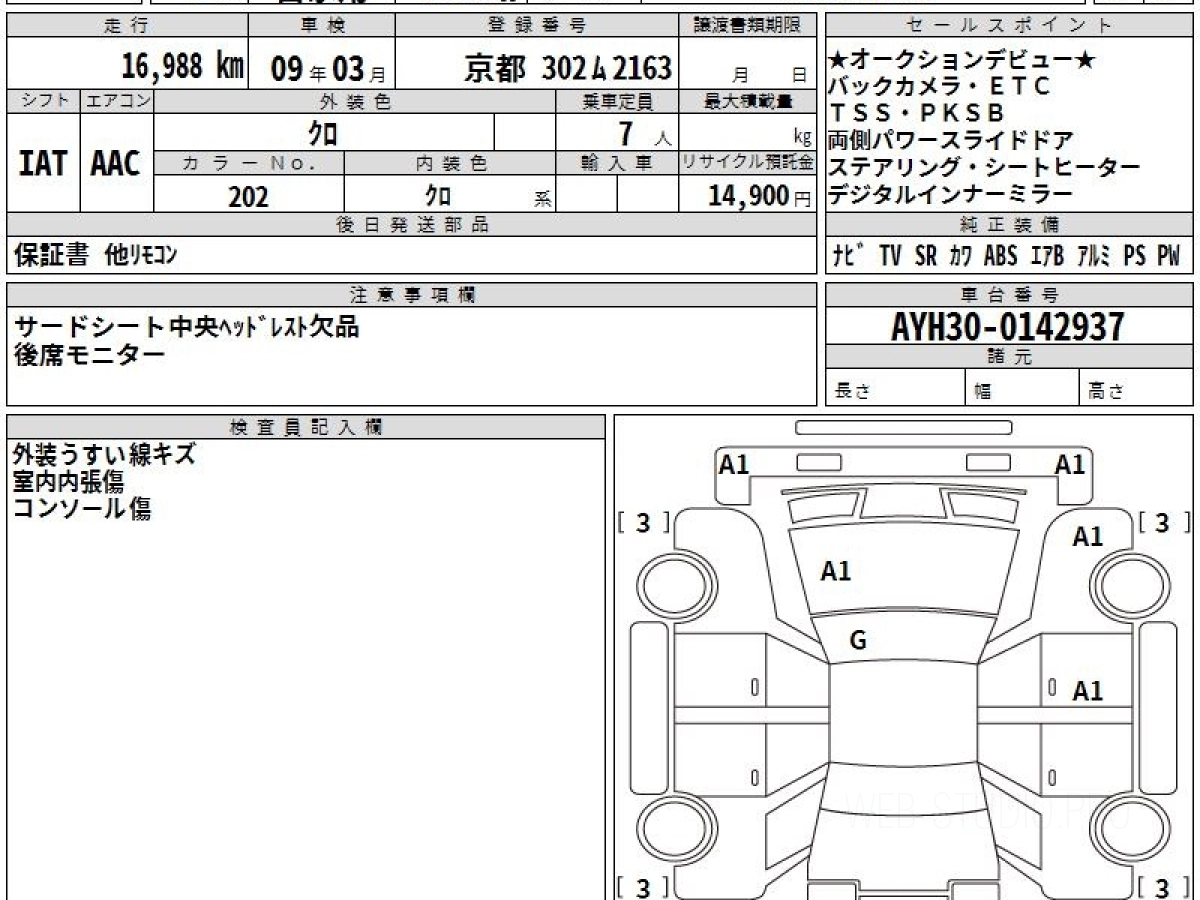
Task: Click the 両側パワースライドドア line
Action: pyautogui.click(x=951, y=140)
